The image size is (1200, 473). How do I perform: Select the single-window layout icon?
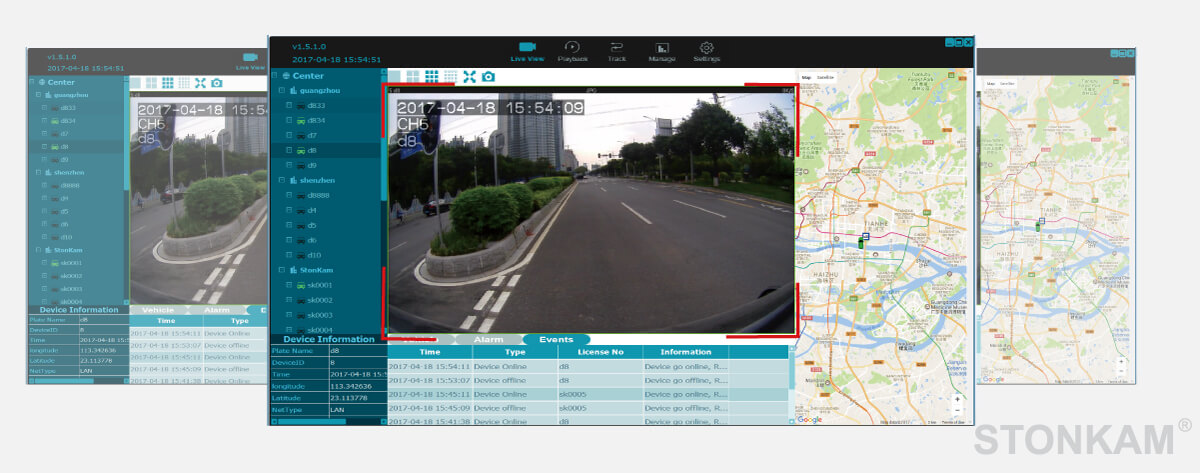pyautogui.click(x=396, y=76)
